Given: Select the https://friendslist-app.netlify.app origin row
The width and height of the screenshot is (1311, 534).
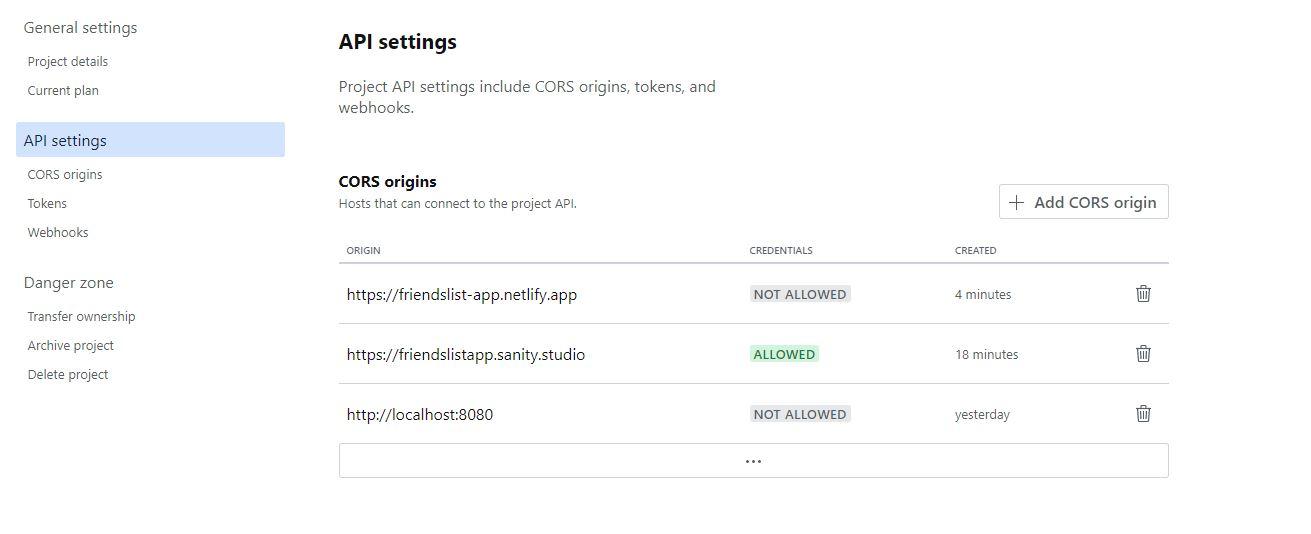Looking at the screenshot, I should click(x=462, y=295).
